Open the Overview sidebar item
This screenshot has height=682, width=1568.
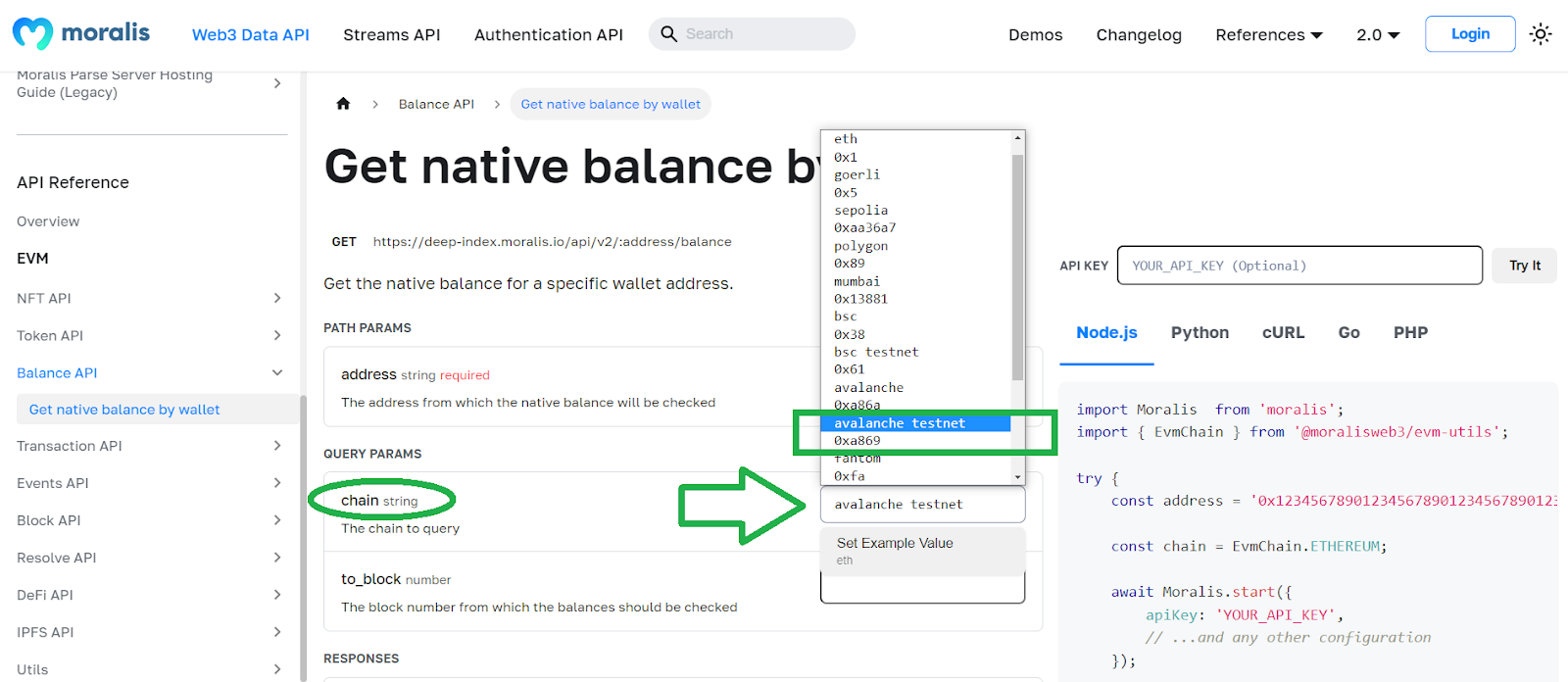[48, 221]
